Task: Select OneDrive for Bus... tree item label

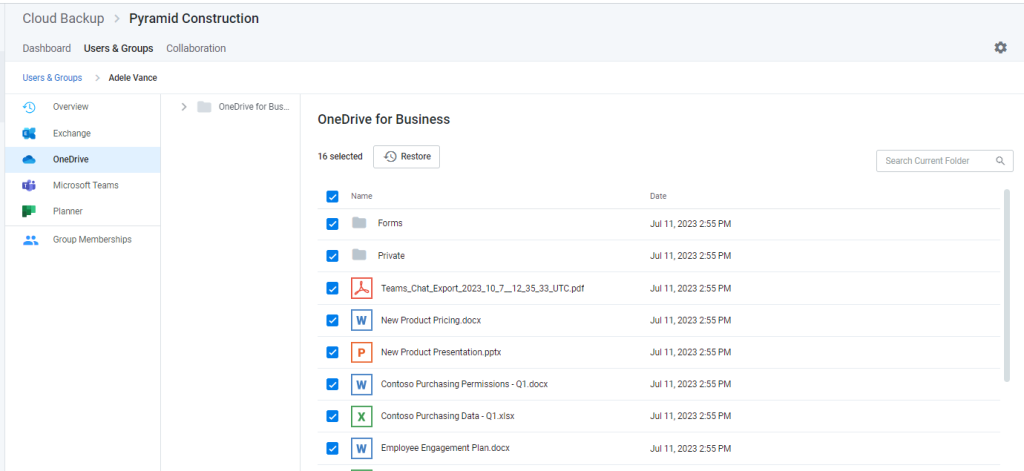Action: (x=254, y=106)
